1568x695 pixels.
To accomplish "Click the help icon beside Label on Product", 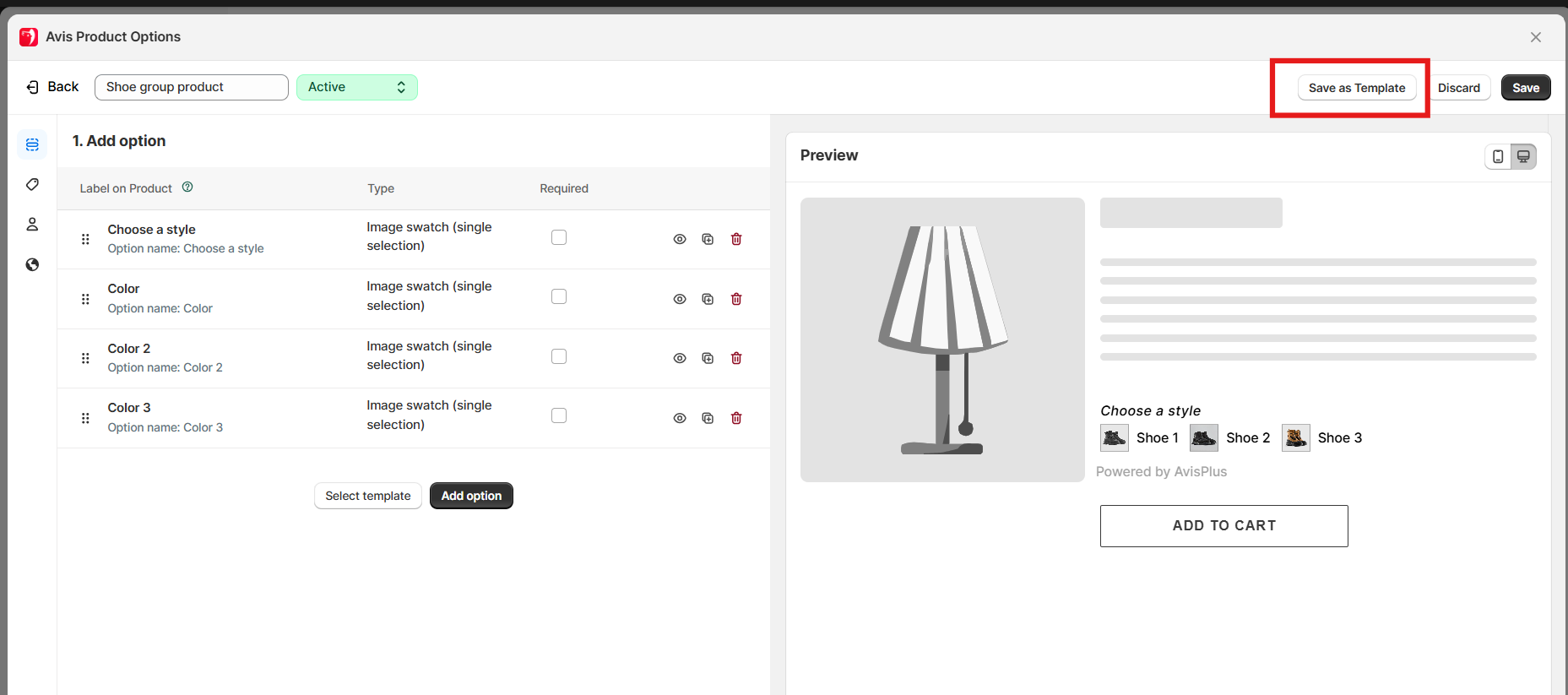I will [x=187, y=187].
